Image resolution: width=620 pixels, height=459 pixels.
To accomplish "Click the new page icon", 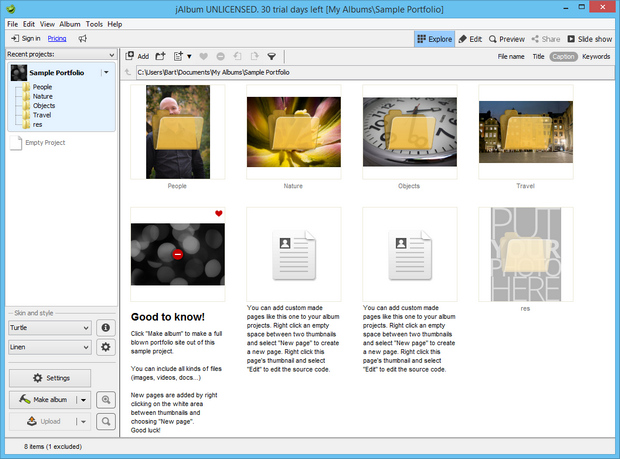I will point(178,56).
